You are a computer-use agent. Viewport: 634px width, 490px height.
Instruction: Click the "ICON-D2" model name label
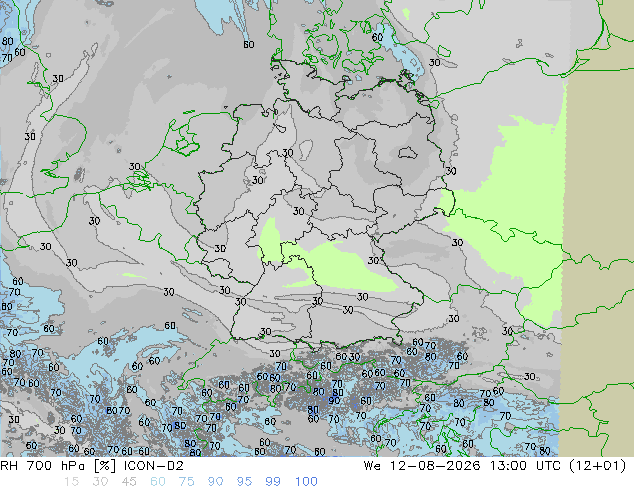[154, 466]
